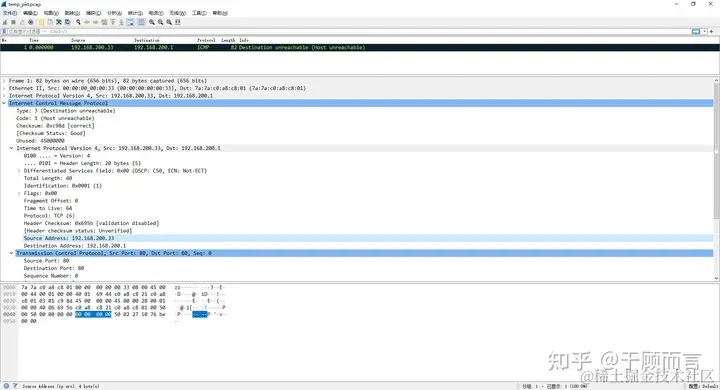Screen dimensions: 720x390
Task: Restart the current capture via toolbar icon
Action: pyautogui.click(x=22, y=22)
